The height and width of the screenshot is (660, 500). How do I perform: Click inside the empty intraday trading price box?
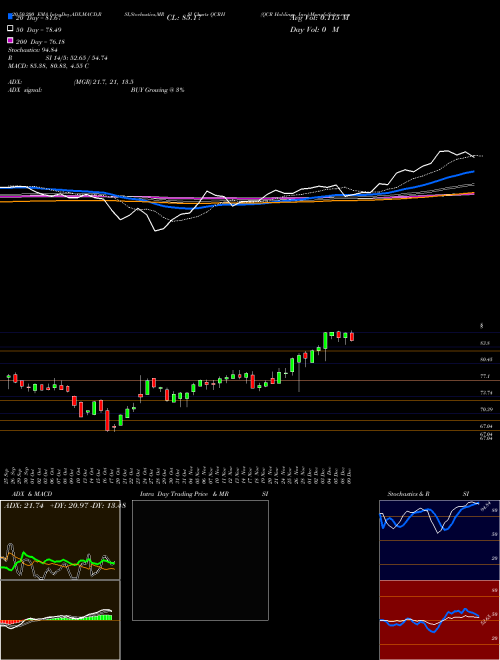click(x=200, y=560)
